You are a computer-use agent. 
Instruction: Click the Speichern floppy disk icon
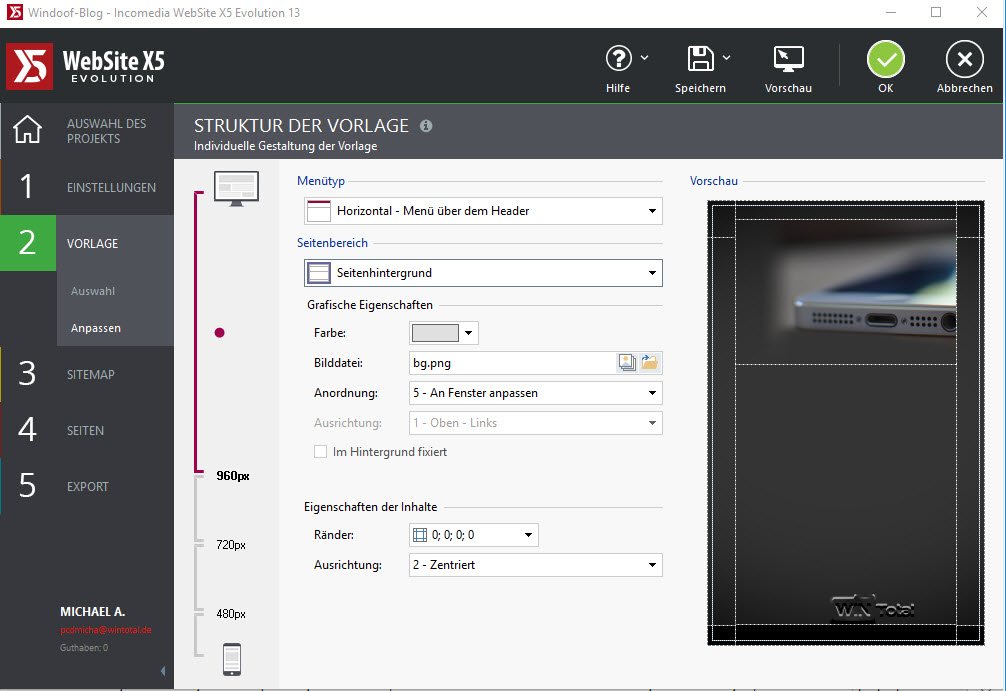(x=701, y=59)
